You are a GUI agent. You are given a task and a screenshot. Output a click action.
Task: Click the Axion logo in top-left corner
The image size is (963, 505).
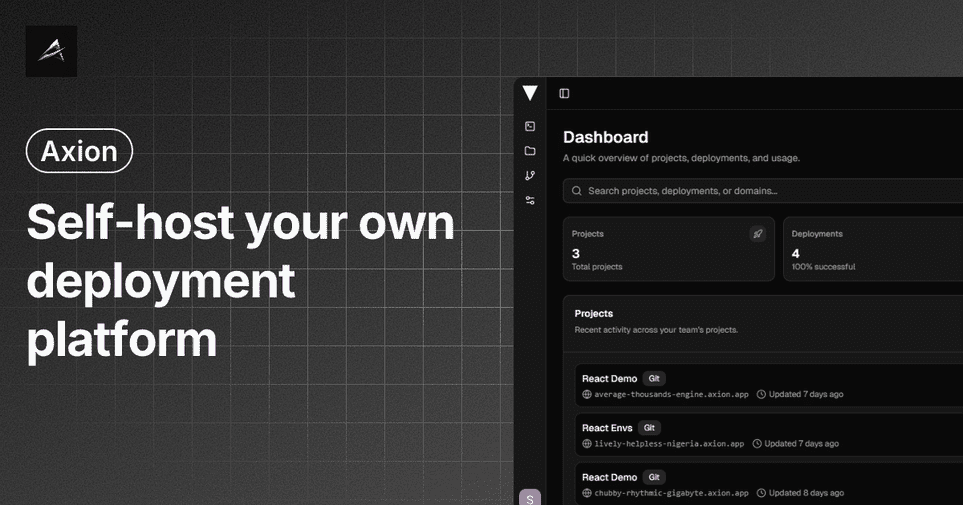pyautogui.click(x=52, y=51)
